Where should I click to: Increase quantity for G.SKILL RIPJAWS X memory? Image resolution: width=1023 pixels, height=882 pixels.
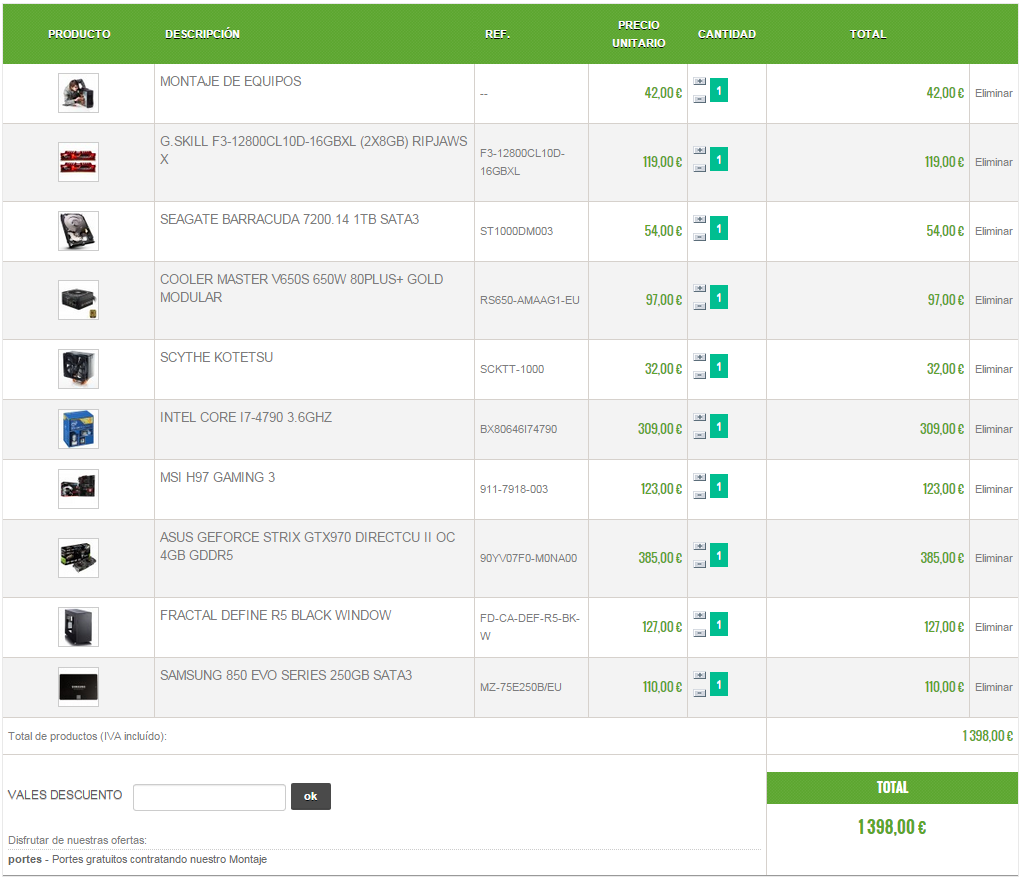pyautogui.click(x=699, y=151)
